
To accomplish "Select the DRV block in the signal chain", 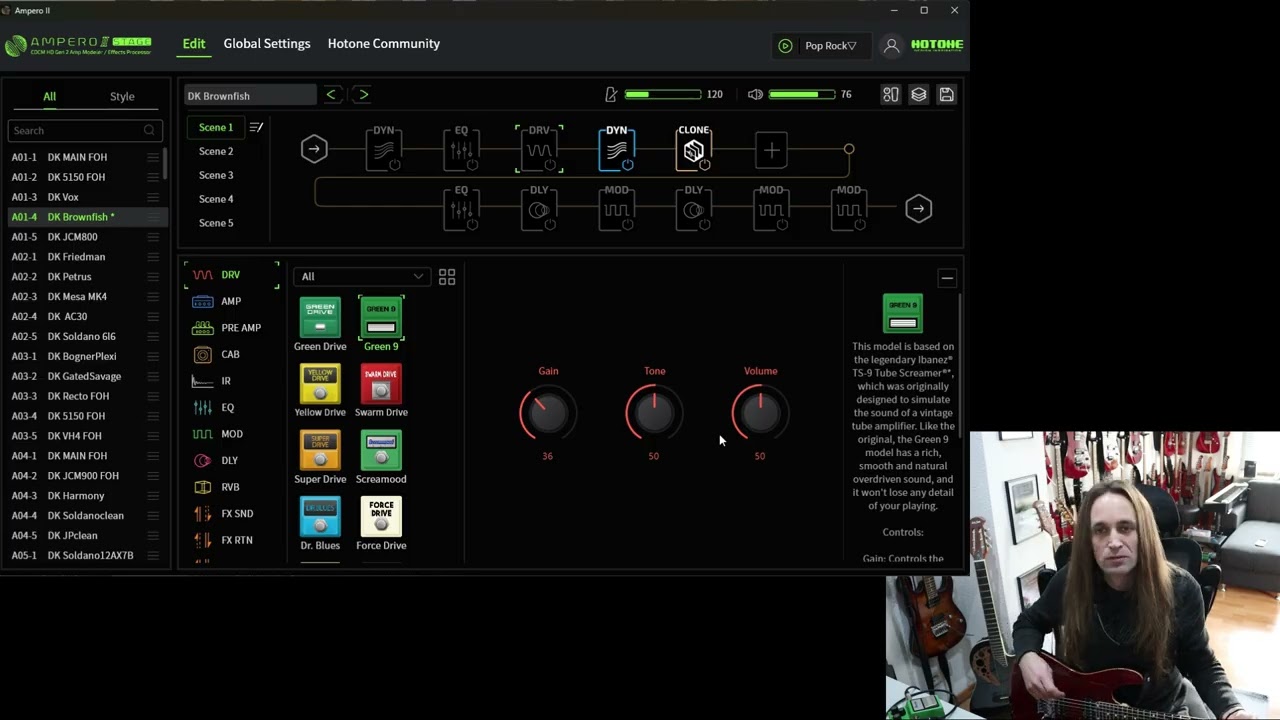I will (539, 150).
